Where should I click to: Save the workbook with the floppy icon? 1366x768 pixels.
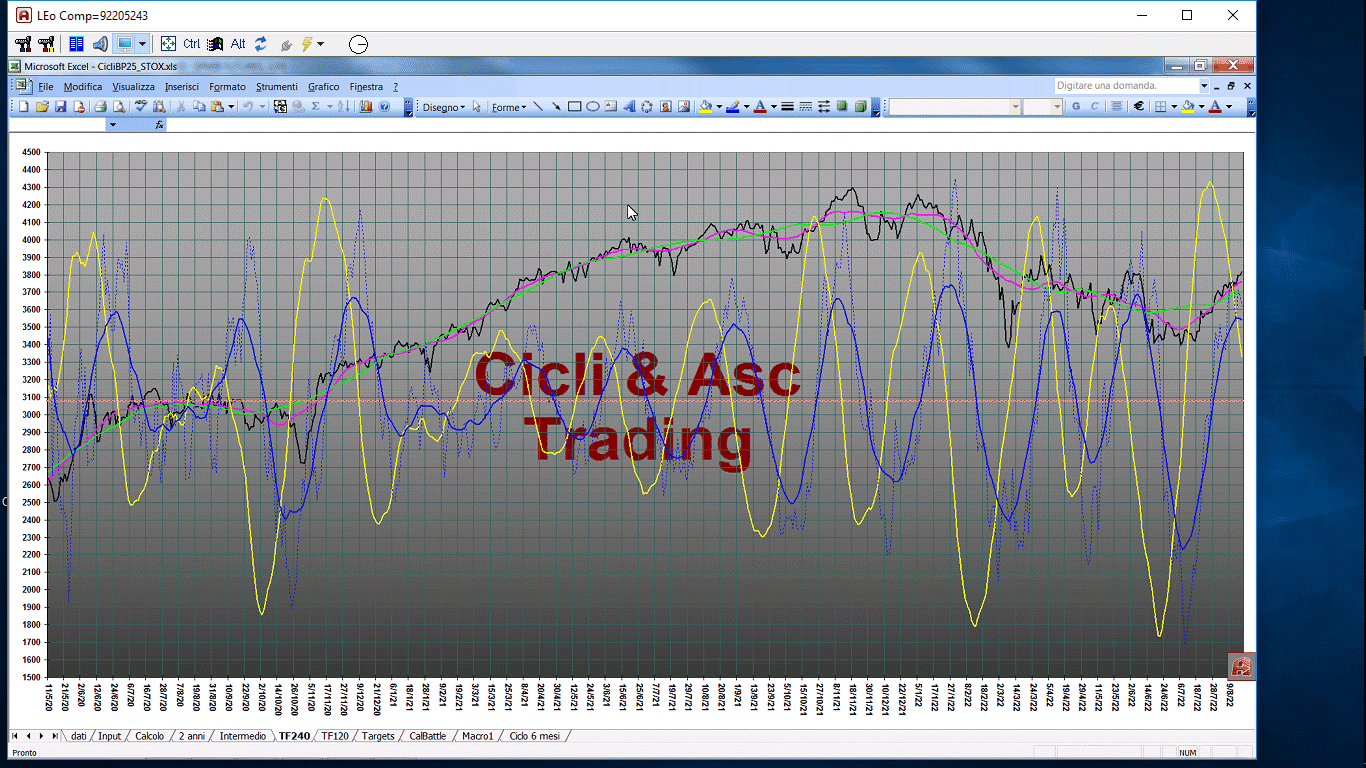click(61, 106)
